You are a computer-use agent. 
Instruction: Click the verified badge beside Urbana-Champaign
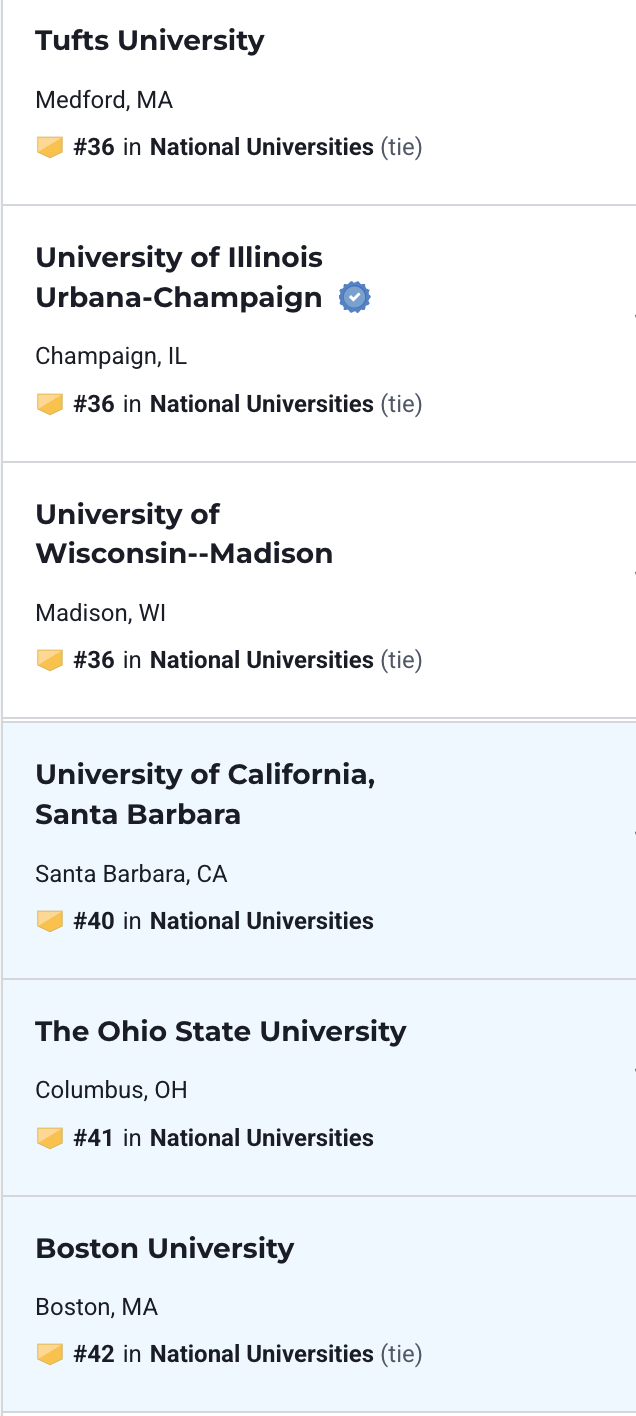[x=354, y=297]
